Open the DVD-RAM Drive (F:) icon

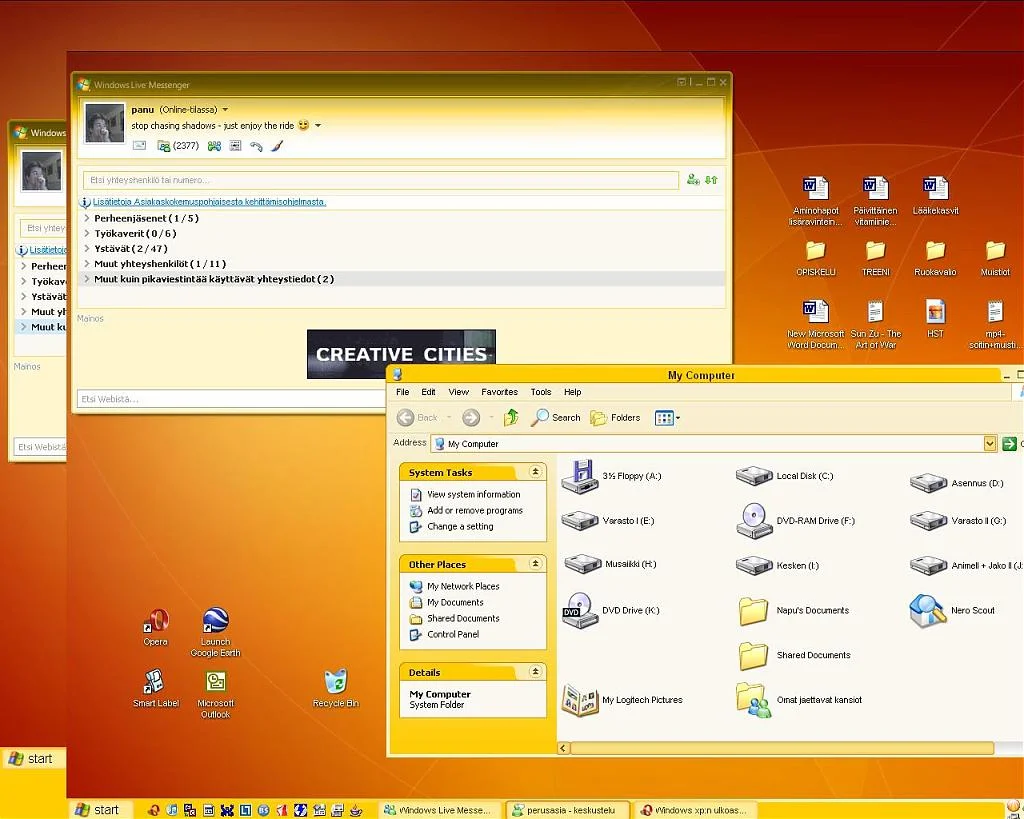coord(755,521)
